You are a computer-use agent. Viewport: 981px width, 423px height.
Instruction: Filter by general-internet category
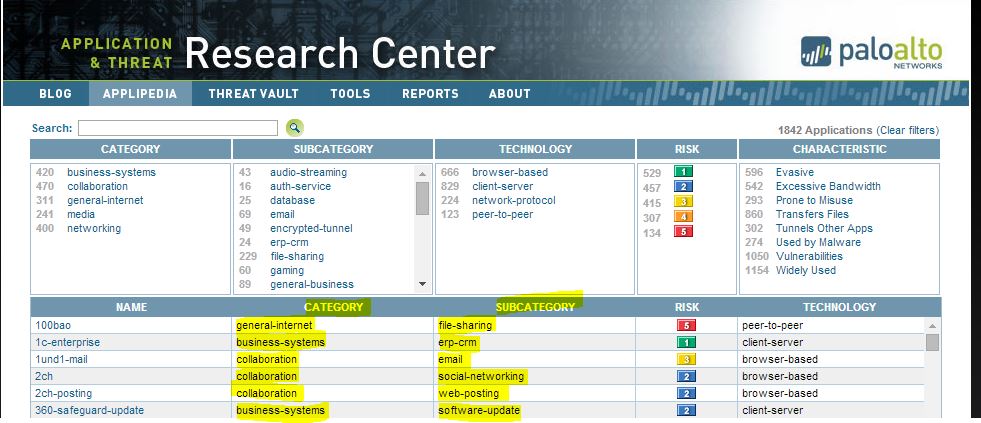pyautogui.click(x=105, y=200)
